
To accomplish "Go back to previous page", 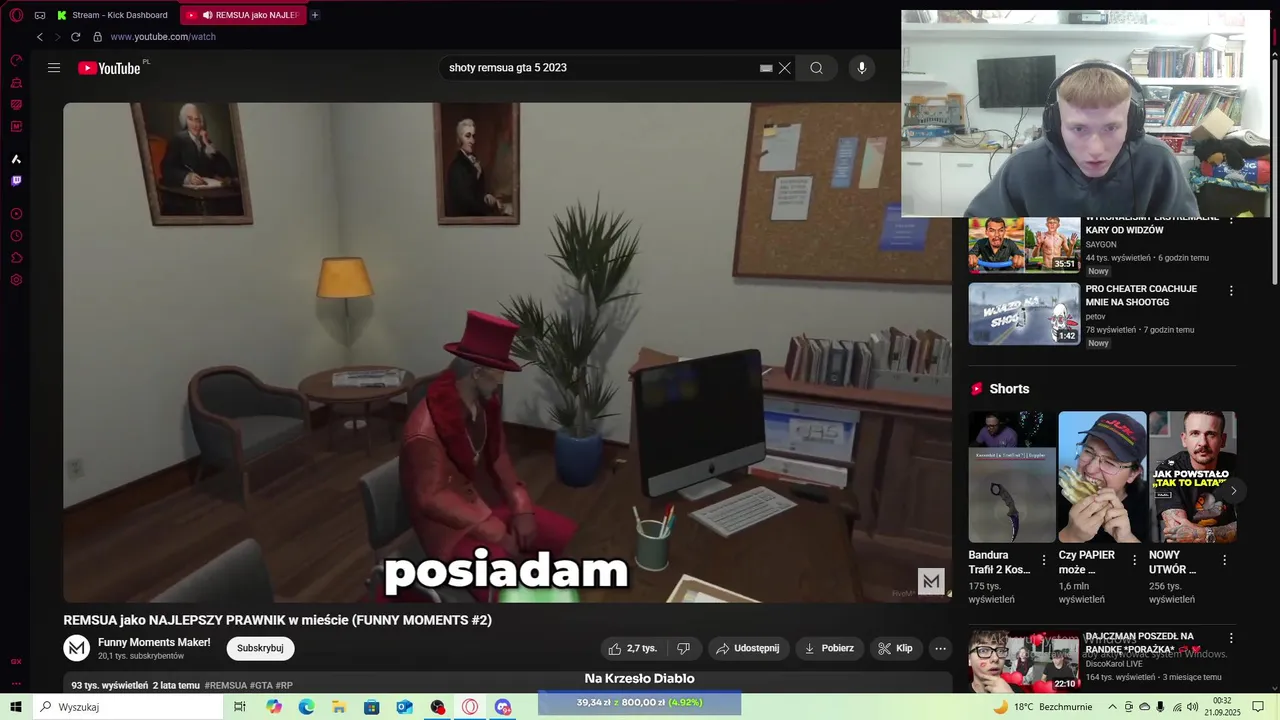I will pos(40,37).
